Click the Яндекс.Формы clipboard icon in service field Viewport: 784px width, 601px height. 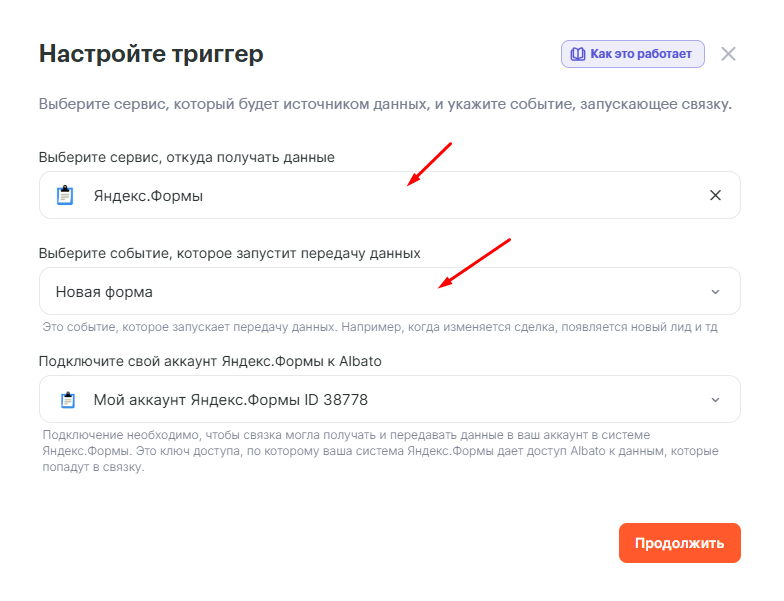coord(66,196)
